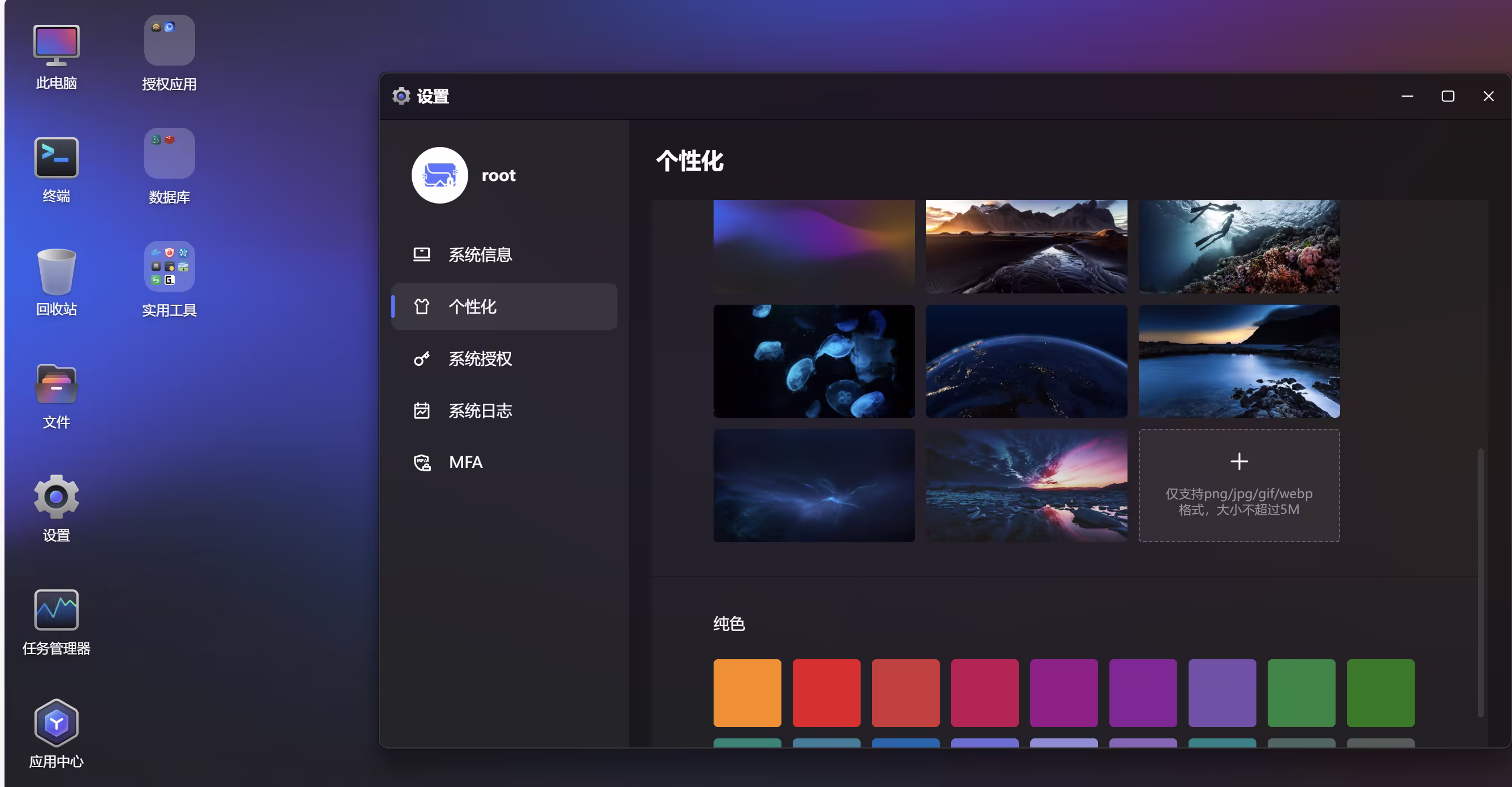Click the settings panel vertical scrollbar
This screenshot has width=1512, height=787.
(x=1480, y=581)
